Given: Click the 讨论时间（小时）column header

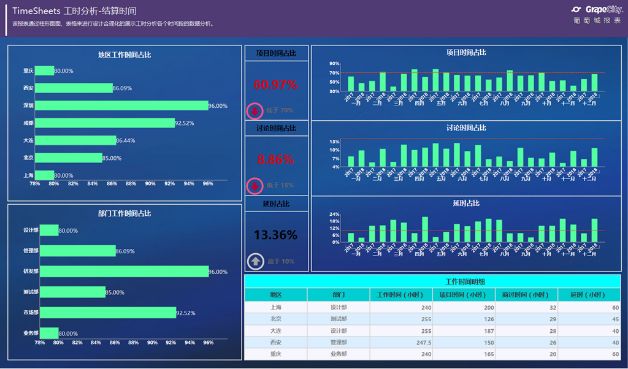Looking at the screenshot, I should click(x=527, y=294).
